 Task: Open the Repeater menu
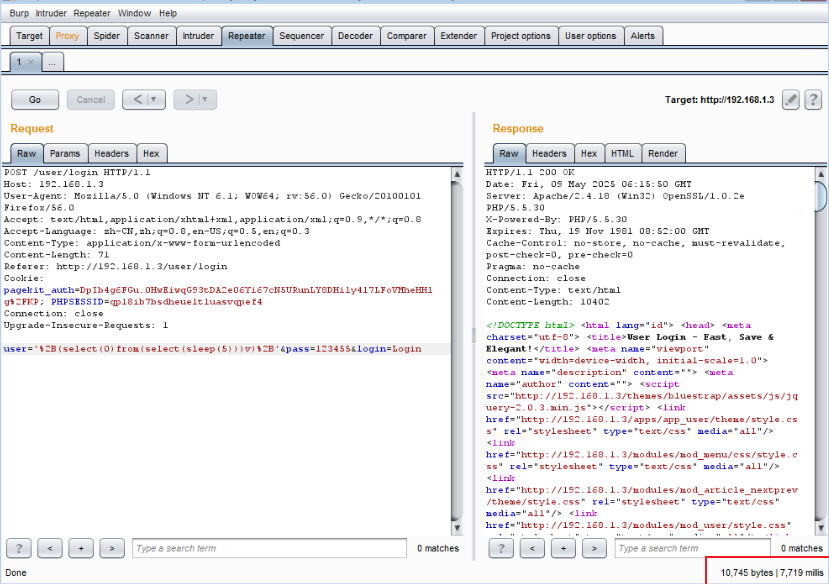(92, 13)
